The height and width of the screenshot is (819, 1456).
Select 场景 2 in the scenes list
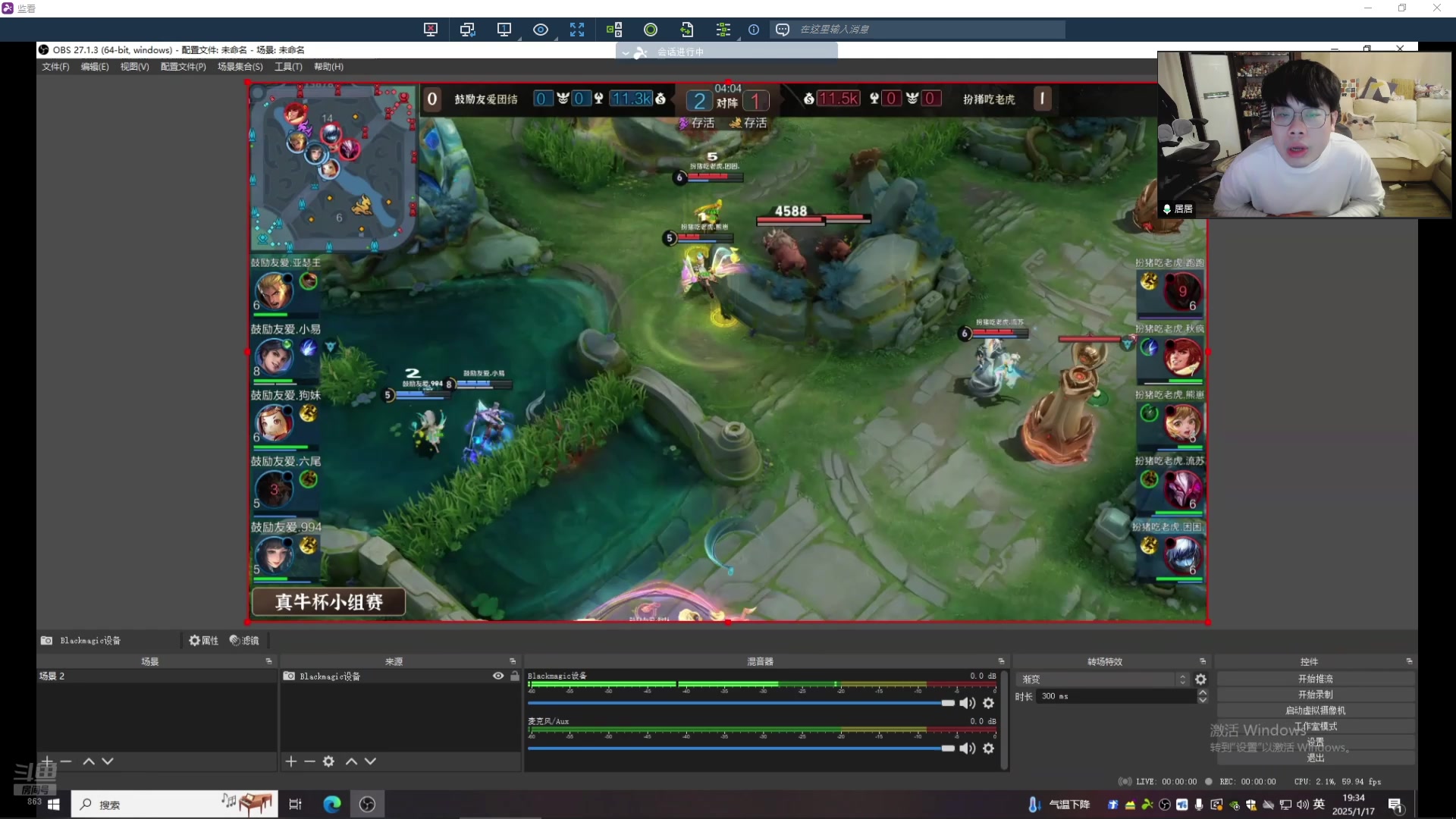(x=156, y=676)
